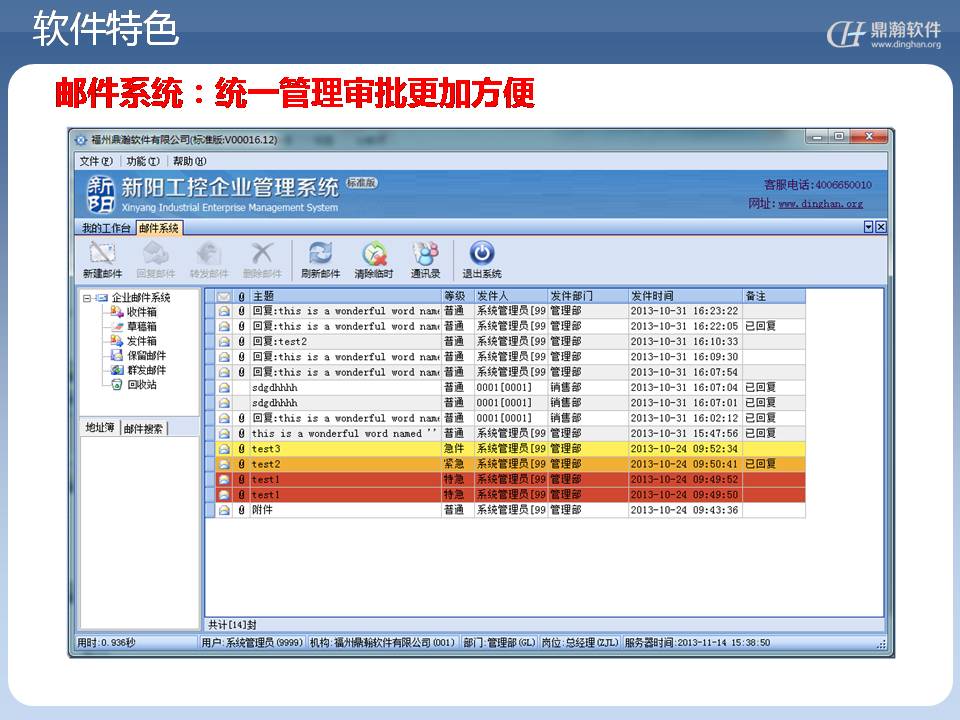This screenshot has height=720, width=960.
Task: Select the 附件 email subject
Action: (x=263, y=510)
